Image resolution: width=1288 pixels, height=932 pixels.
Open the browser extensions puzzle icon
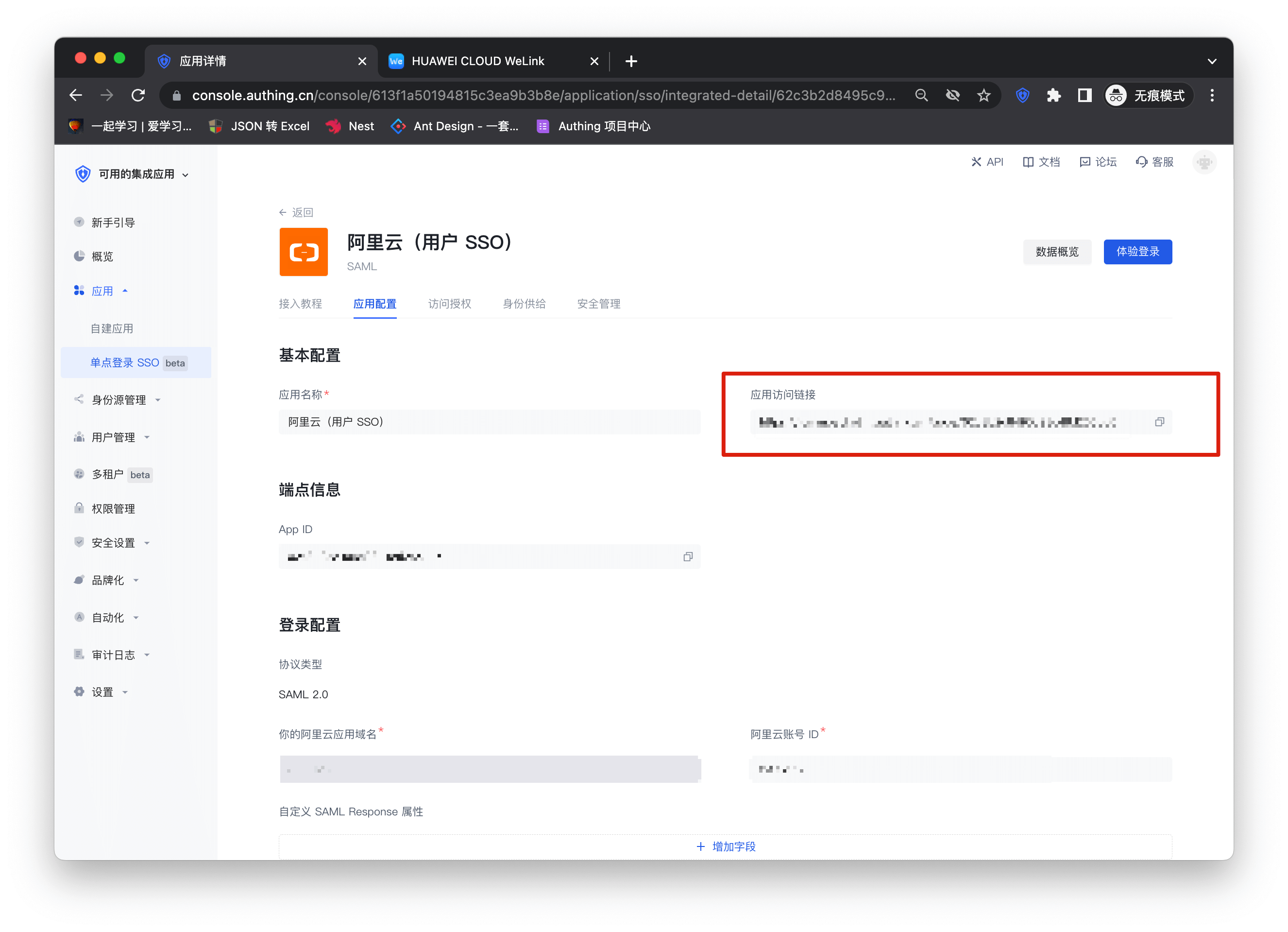pyautogui.click(x=1053, y=95)
